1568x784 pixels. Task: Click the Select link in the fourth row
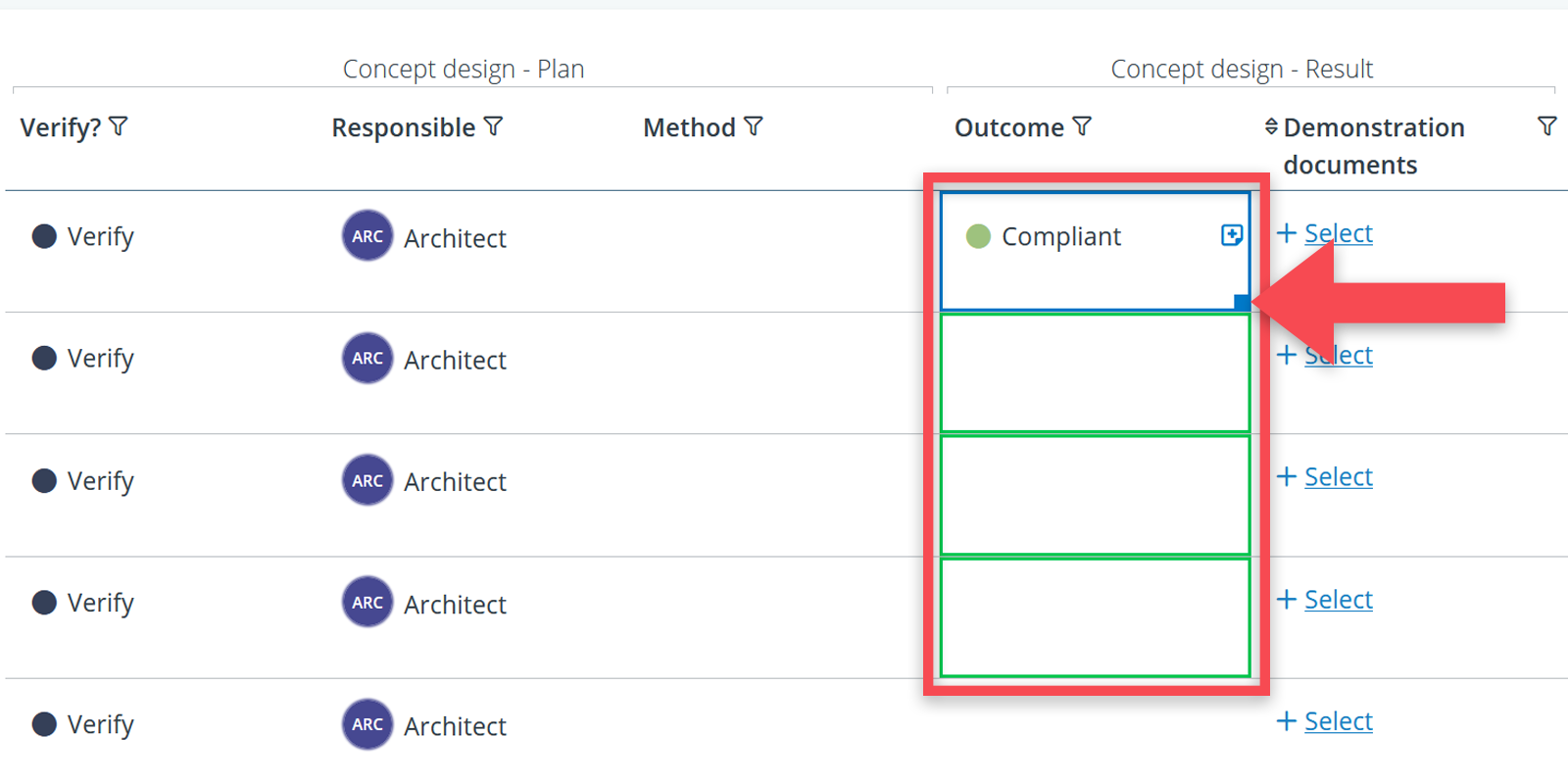tap(1339, 600)
